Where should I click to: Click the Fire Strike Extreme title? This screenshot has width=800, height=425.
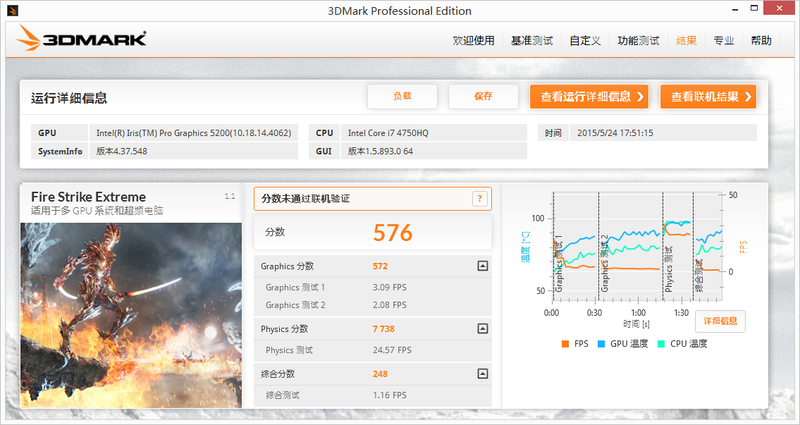88,197
